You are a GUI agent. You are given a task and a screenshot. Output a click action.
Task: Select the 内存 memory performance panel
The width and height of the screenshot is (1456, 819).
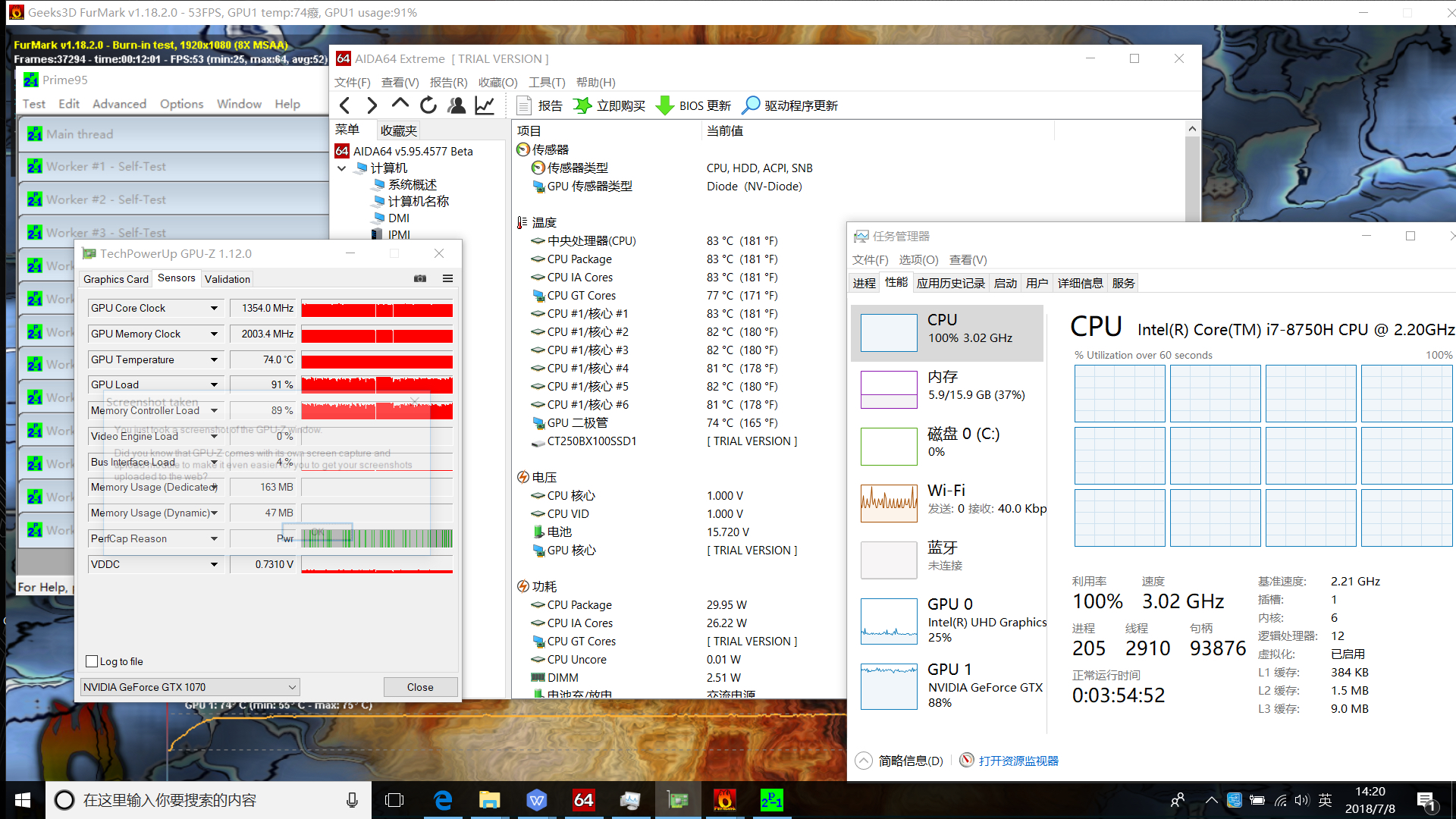pos(947,389)
